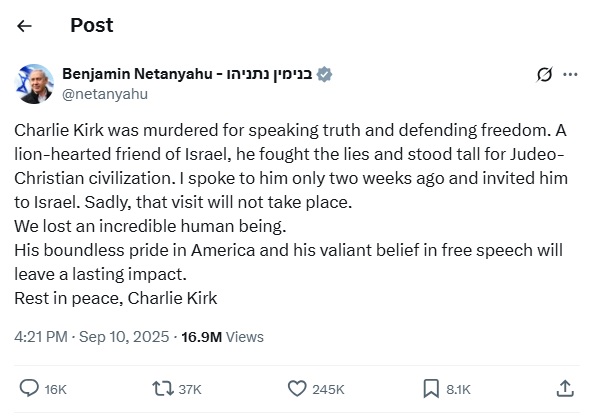Like the post with heart icon
Image resolution: width=594 pixels, height=416 pixels.
(x=297, y=389)
